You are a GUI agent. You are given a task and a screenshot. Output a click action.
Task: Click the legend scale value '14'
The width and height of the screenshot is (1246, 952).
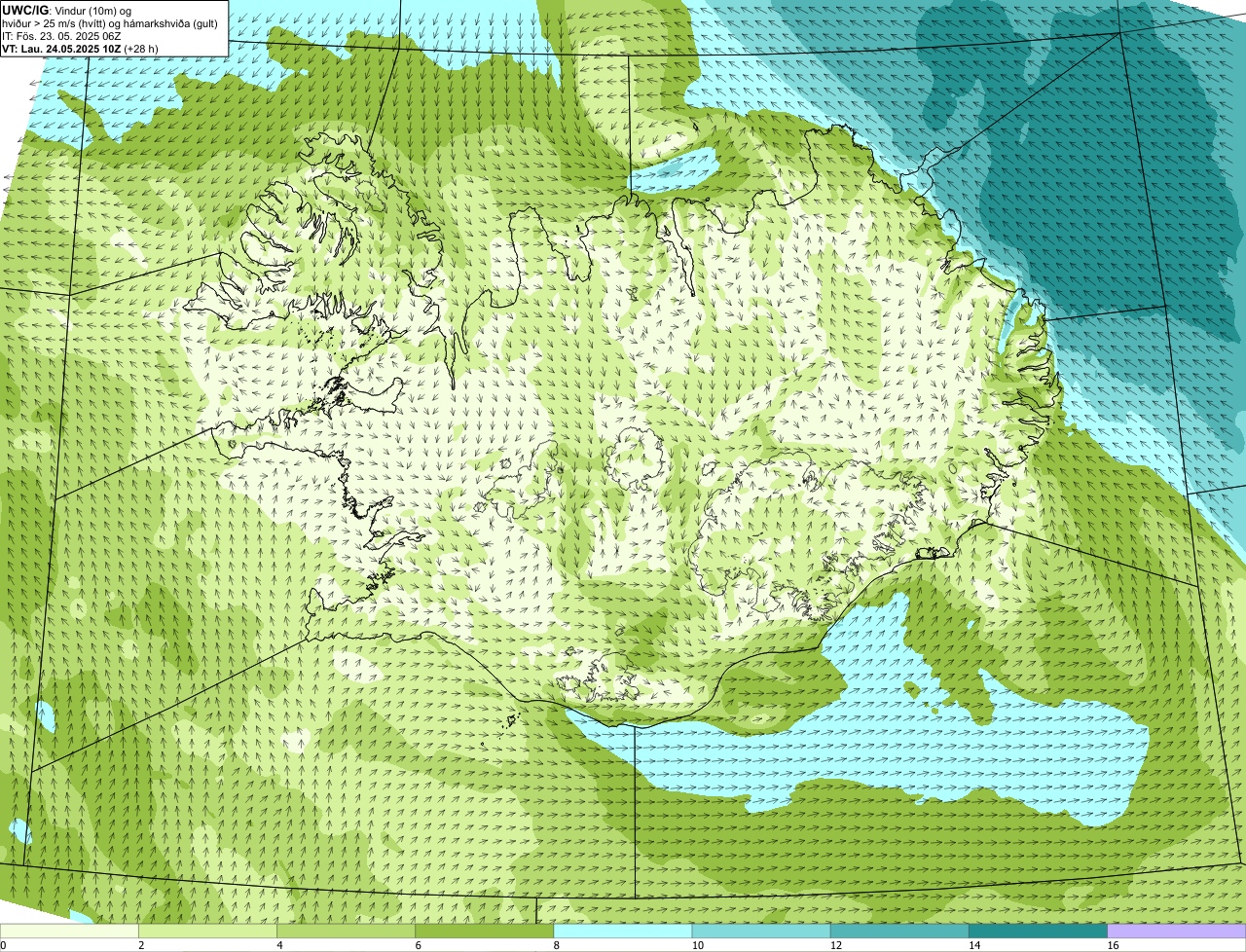(x=974, y=945)
